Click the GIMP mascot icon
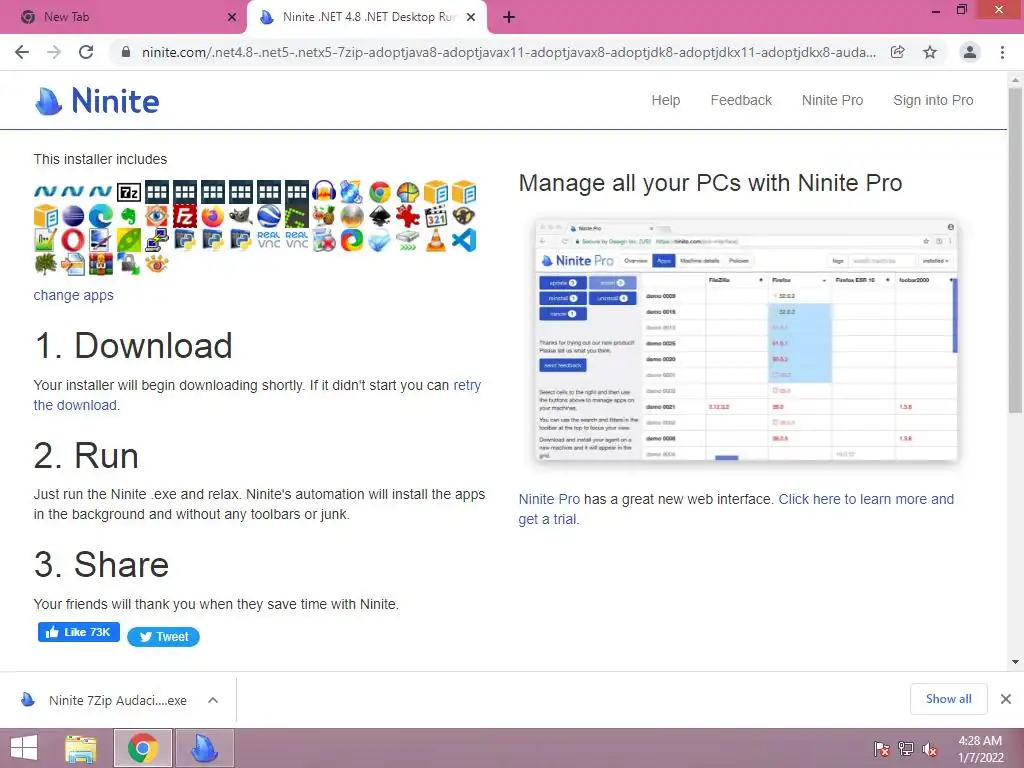Screen dimensions: 1024x768 point(240,216)
